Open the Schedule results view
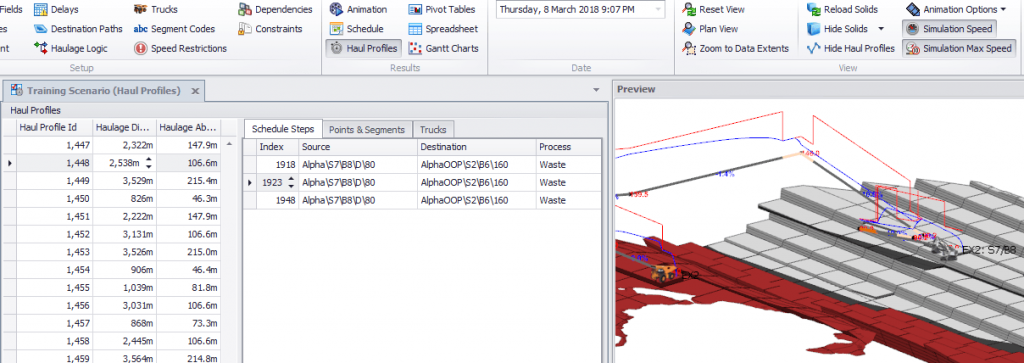Viewport: 1024px width, 363px height. pos(357,29)
